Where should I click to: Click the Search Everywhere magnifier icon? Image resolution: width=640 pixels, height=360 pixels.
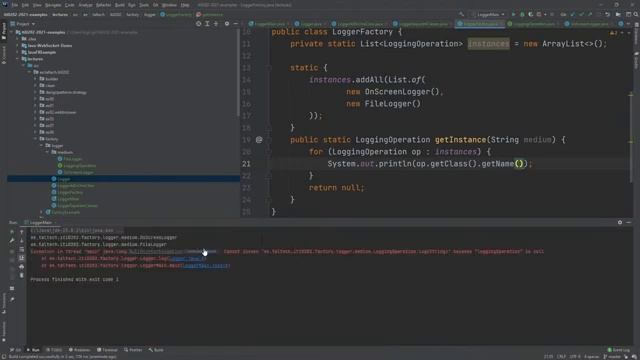click(x=636, y=14)
